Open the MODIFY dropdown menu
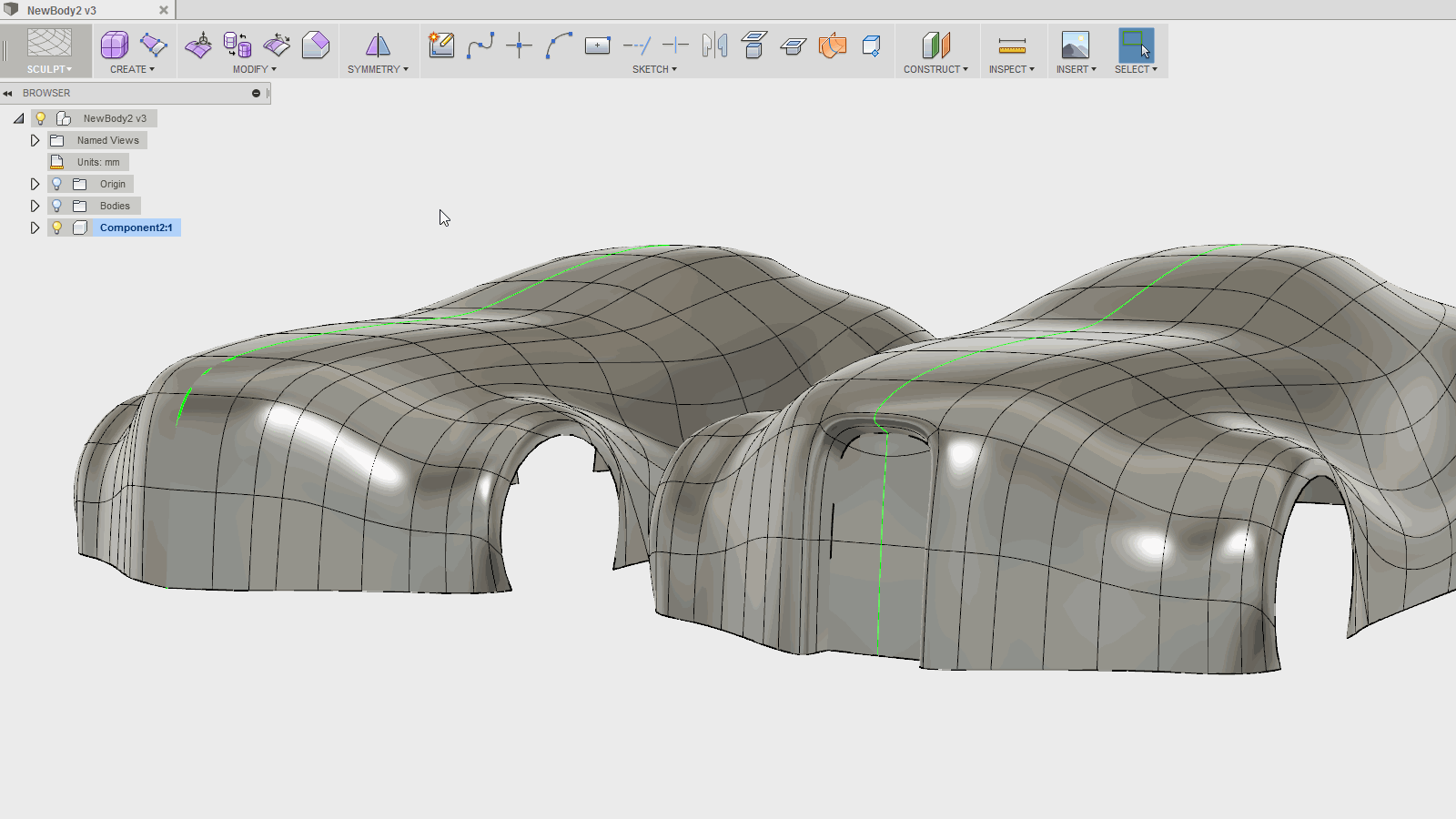1456x819 pixels. (254, 69)
